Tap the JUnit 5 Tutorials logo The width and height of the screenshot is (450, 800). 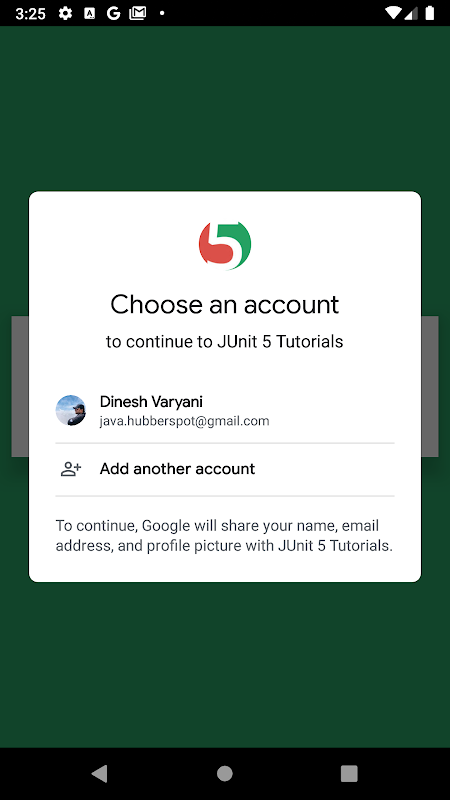pyautogui.click(x=225, y=245)
